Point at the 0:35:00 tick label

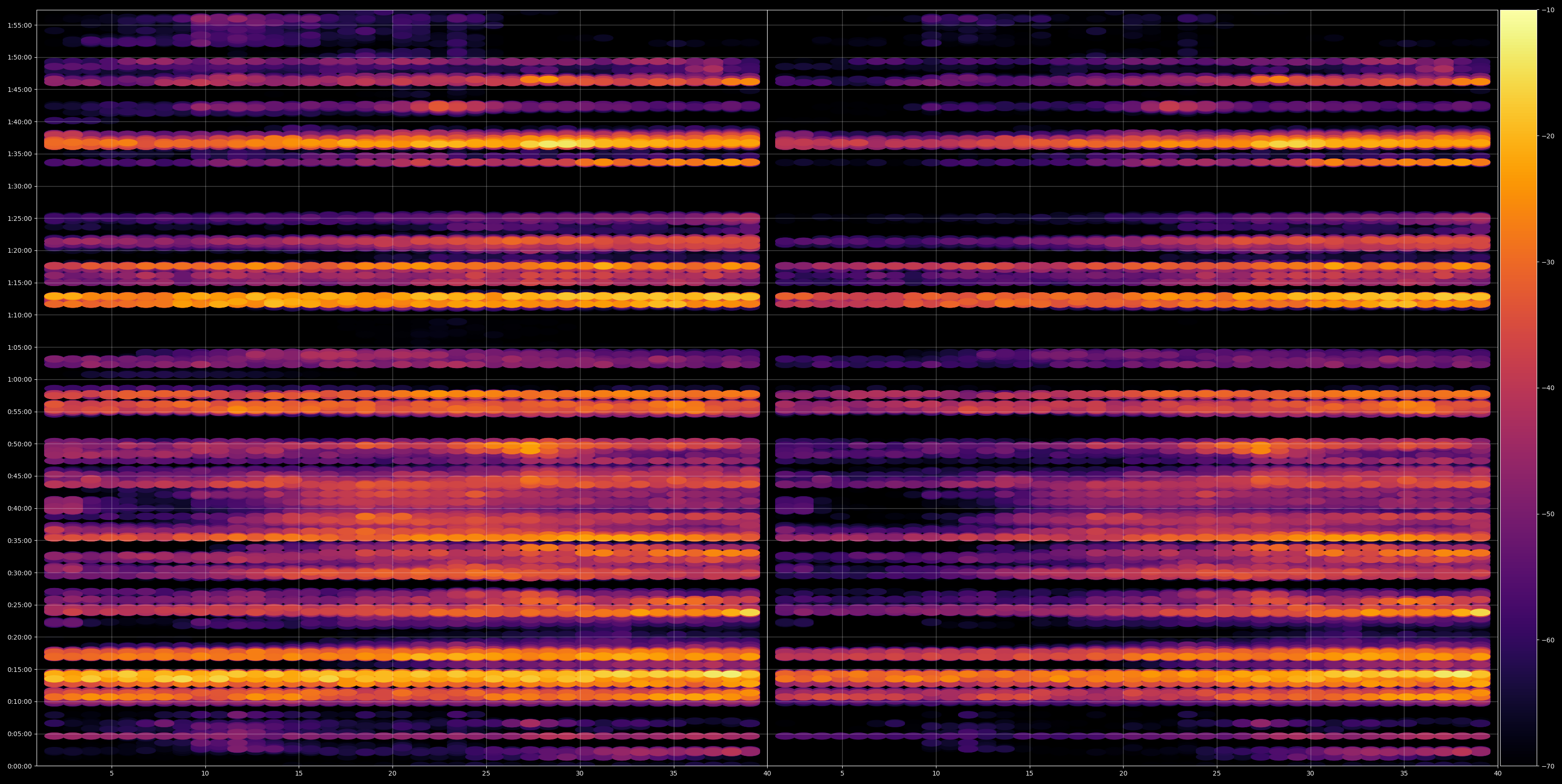(19, 540)
